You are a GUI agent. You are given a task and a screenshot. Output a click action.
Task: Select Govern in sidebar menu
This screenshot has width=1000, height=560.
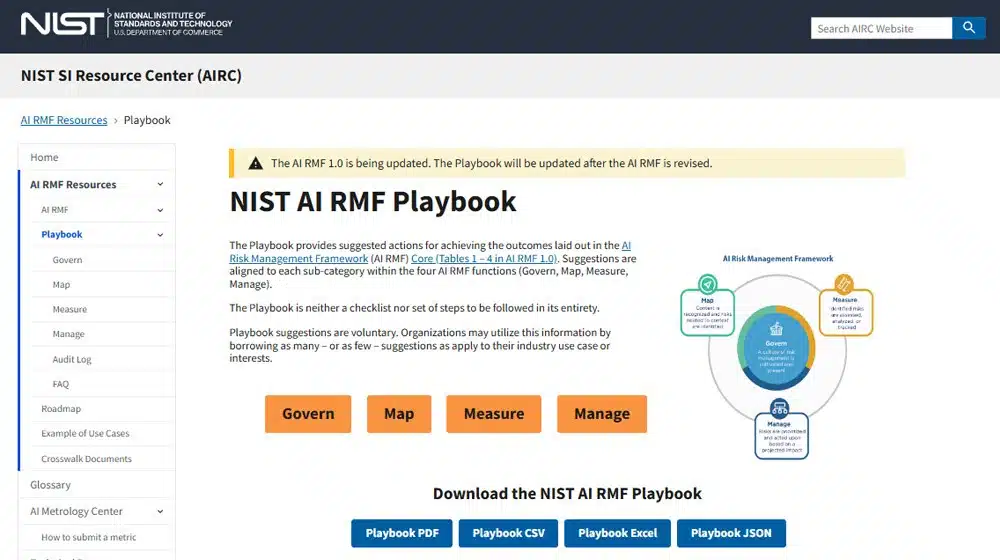click(67, 260)
